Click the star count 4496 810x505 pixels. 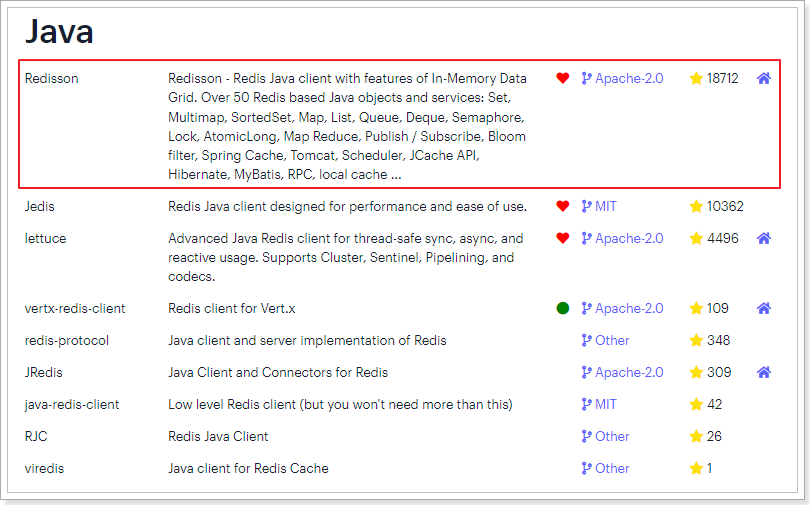point(723,238)
